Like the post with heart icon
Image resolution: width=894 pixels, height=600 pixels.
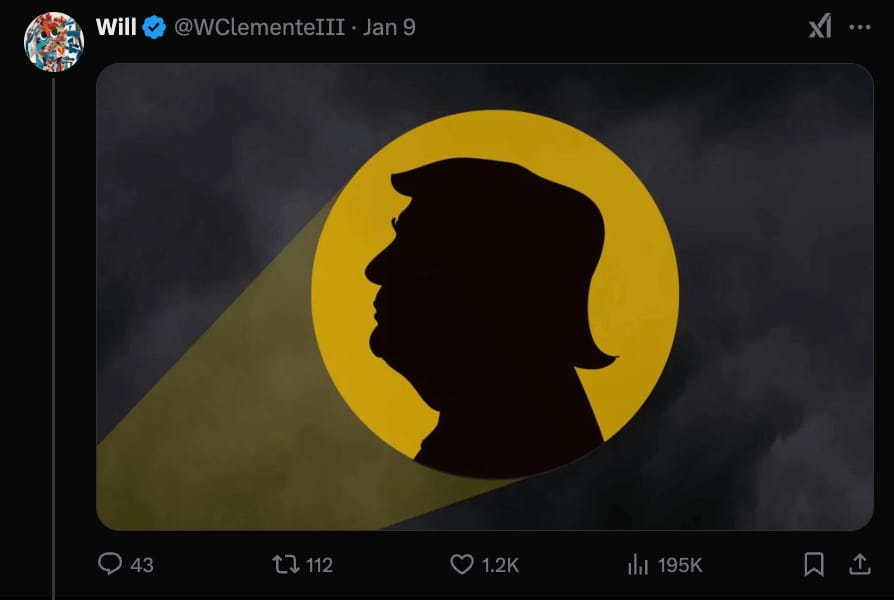pos(462,564)
